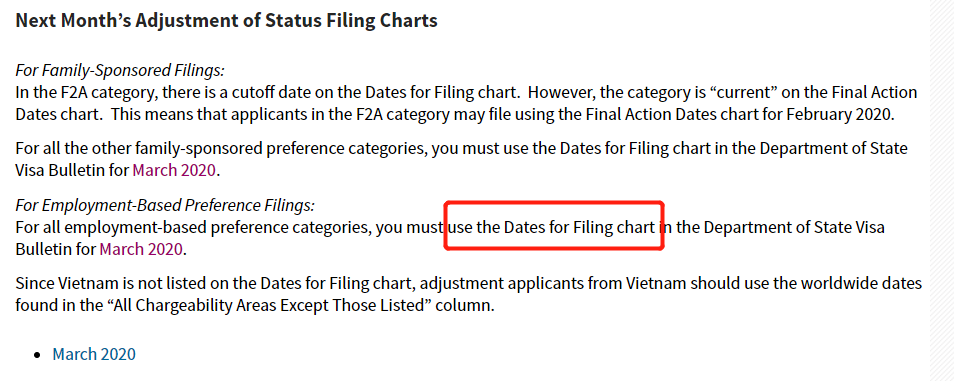Open the March 2020 link in employment-based paragraph
This screenshot has height=381, width=954.
pos(141,249)
